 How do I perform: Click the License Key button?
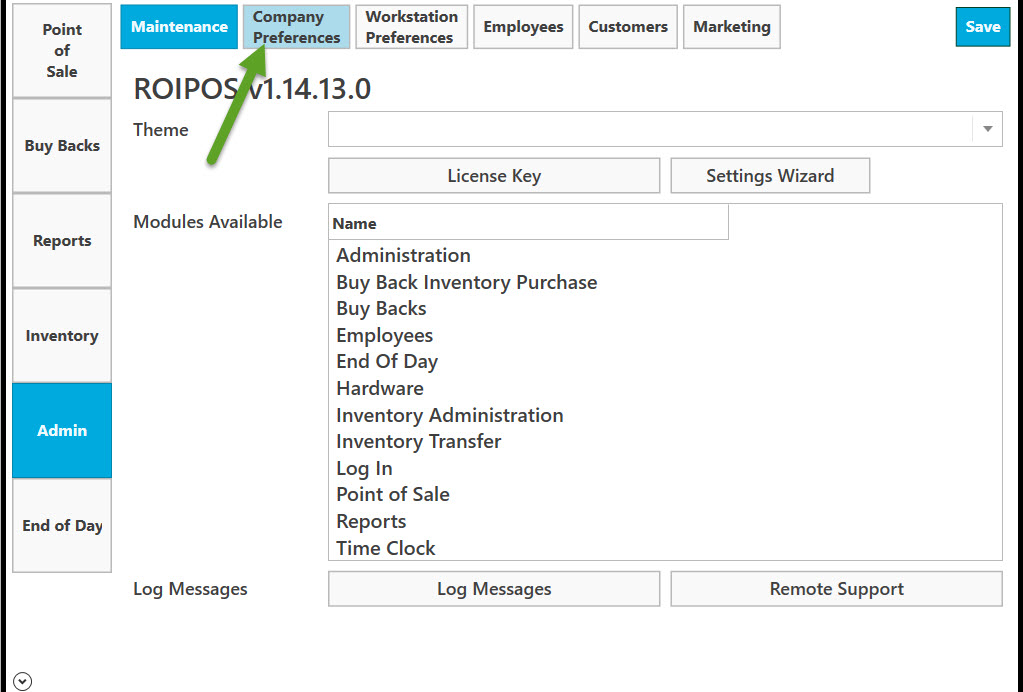[x=494, y=175]
